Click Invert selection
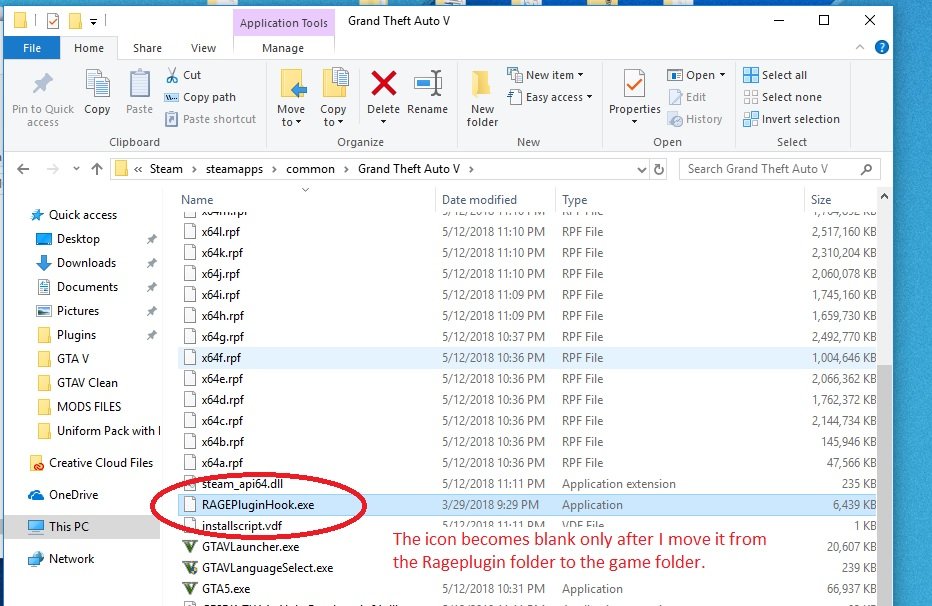Viewport: 932px width, 606px height. coord(791,119)
